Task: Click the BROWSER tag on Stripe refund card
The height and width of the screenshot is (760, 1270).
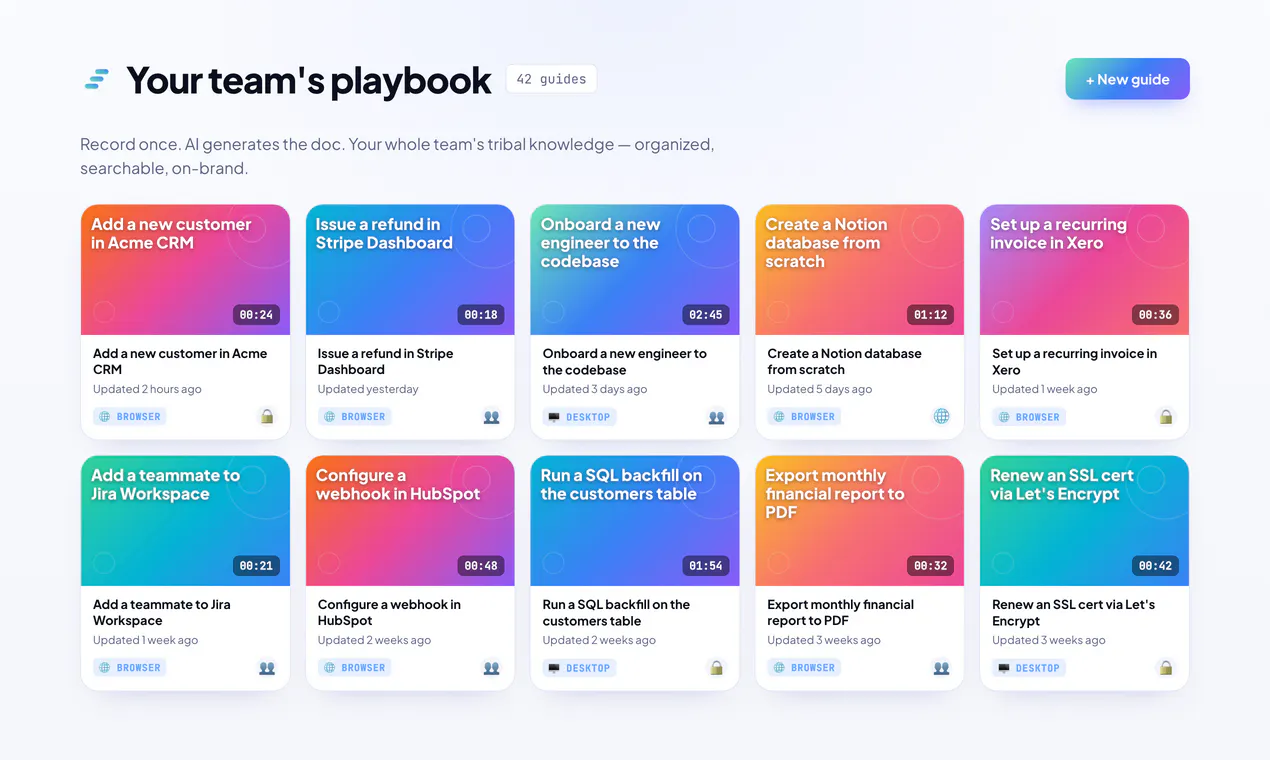Action: (355, 416)
